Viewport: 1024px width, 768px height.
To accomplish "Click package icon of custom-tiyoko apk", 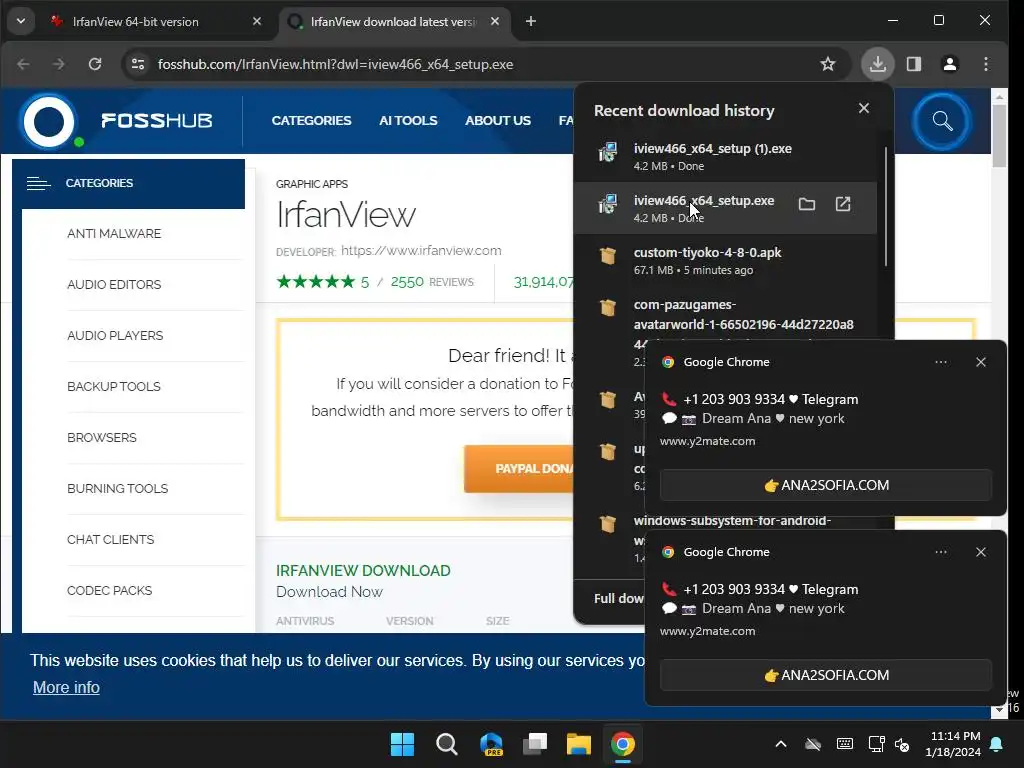I will [608, 255].
